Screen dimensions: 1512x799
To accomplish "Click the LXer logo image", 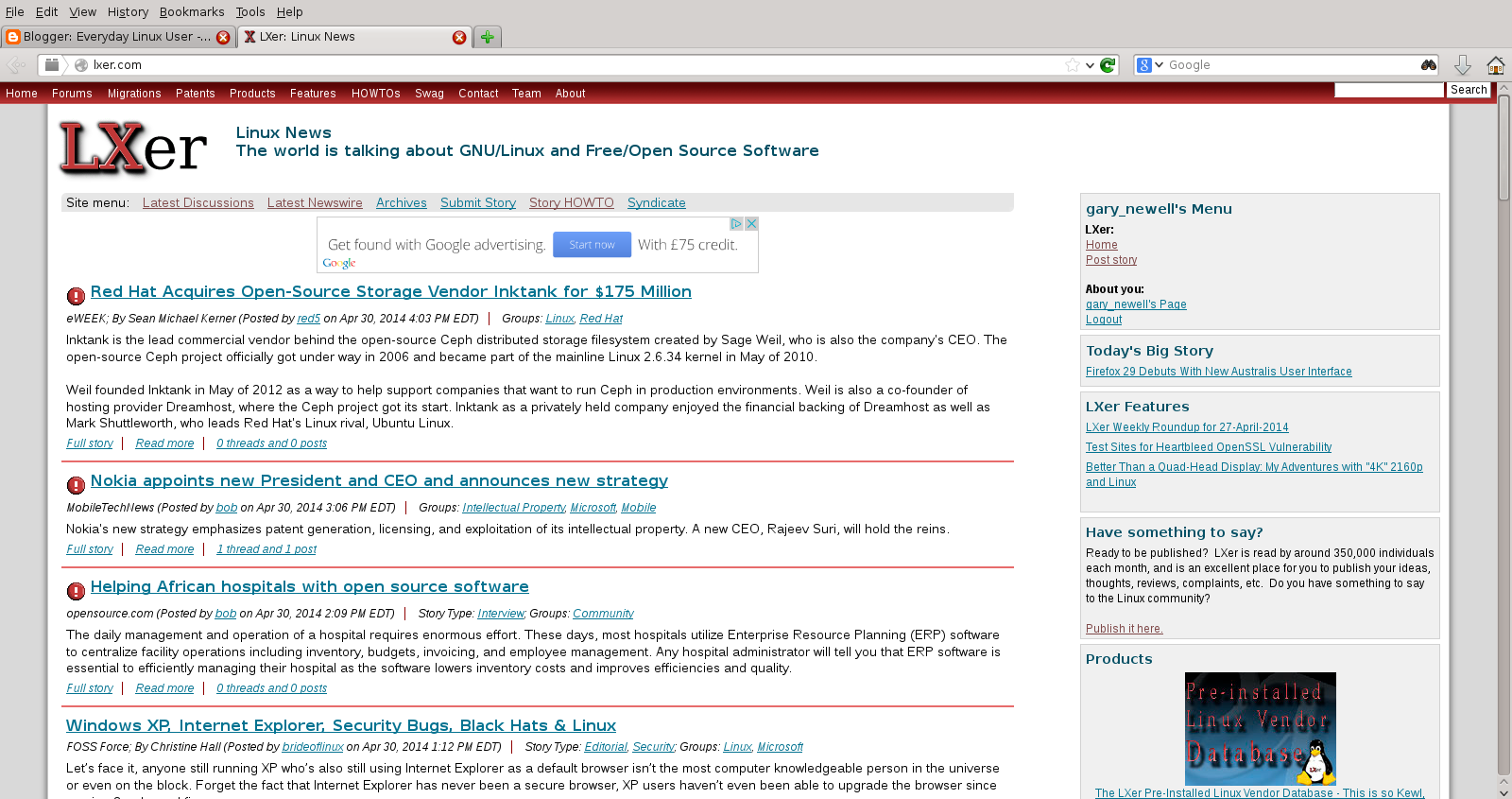I will pyautogui.click(x=133, y=148).
